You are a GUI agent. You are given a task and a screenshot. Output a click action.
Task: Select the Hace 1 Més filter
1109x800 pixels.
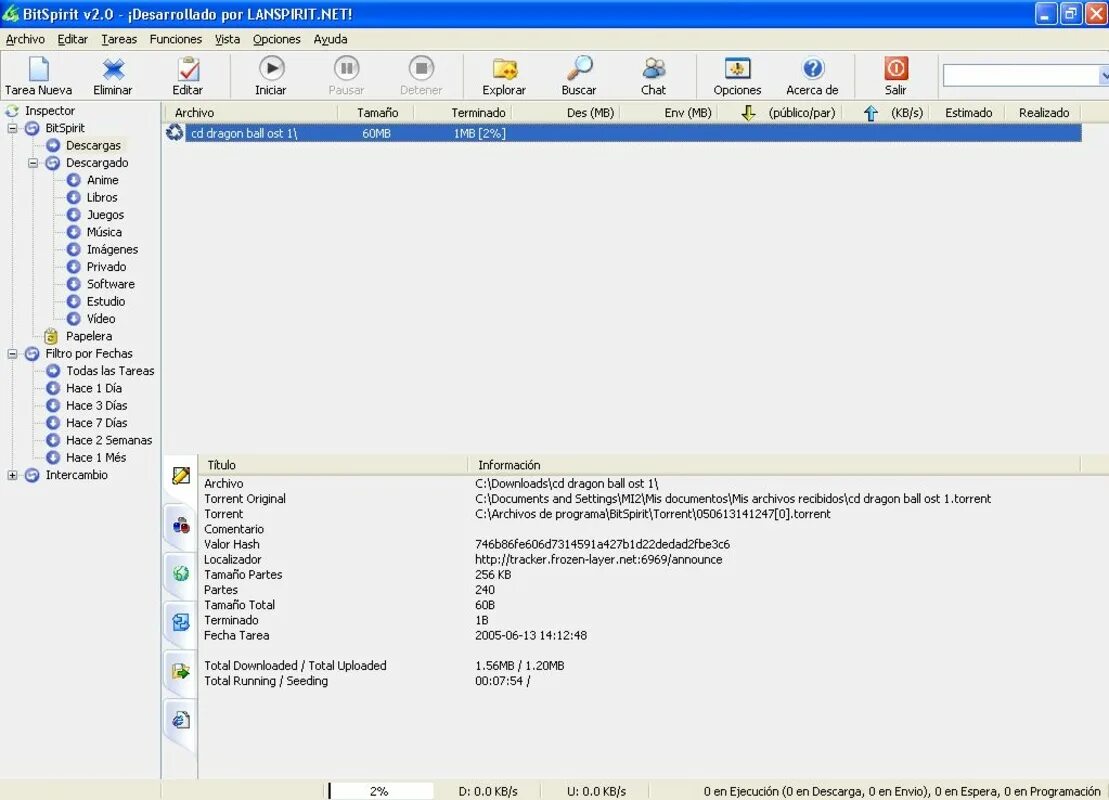[x=95, y=457]
